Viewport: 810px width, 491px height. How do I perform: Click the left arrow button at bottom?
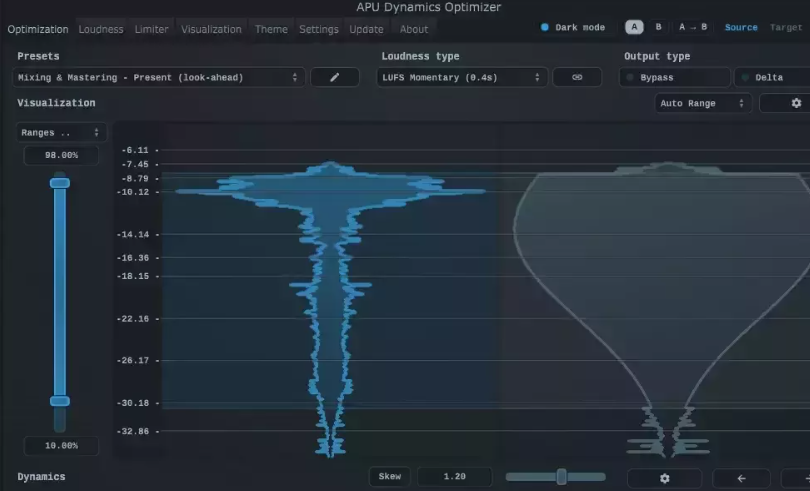[740, 478]
